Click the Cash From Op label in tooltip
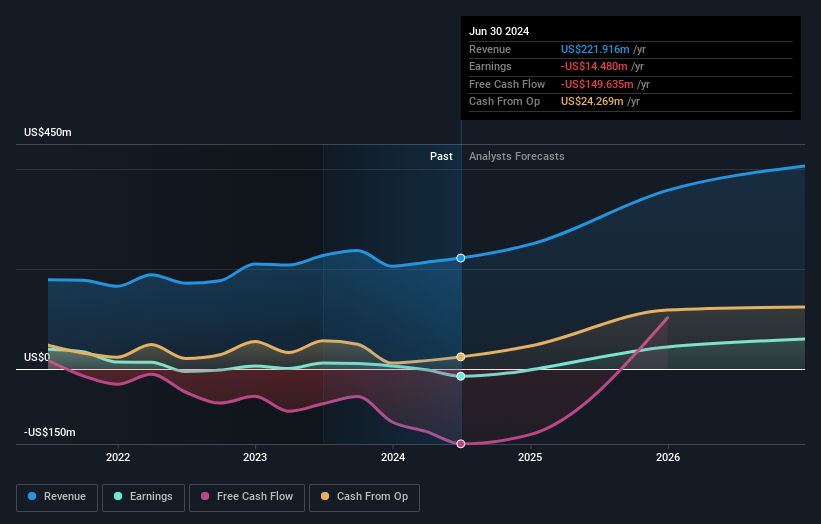 504,102
